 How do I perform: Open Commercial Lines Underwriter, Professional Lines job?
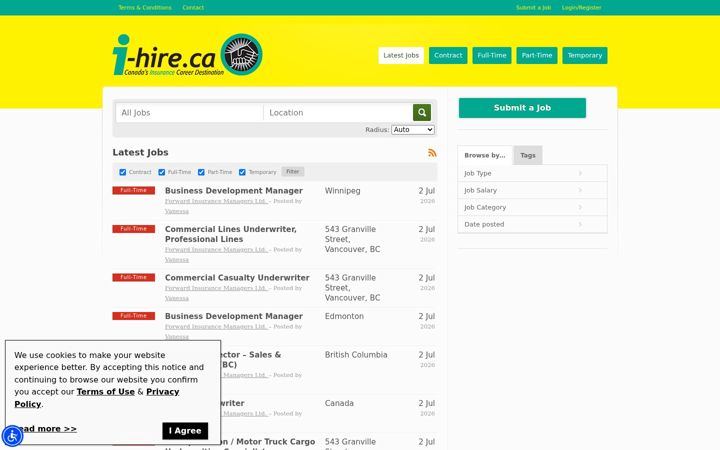(231, 234)
